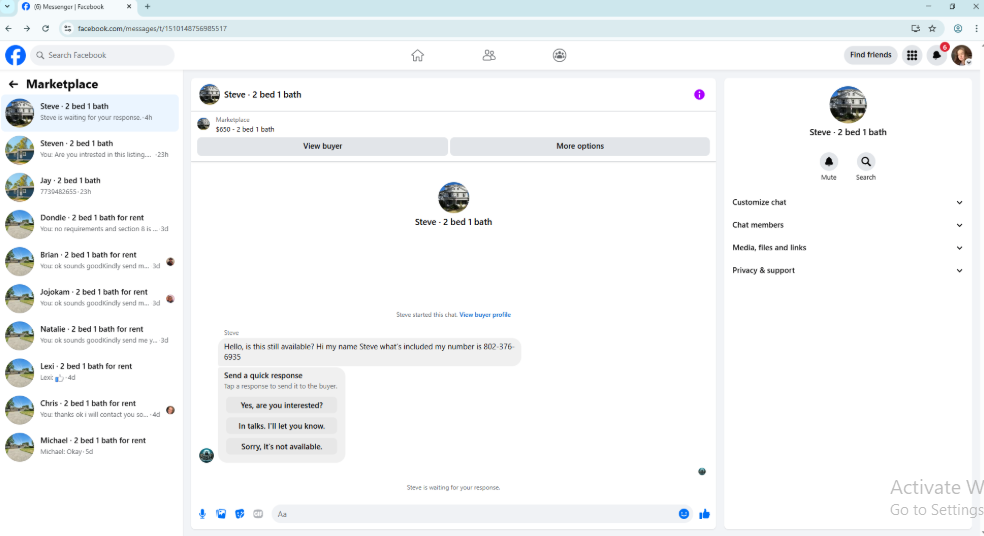Click the large listing photo in right panel
Screen dimensions: 984x536
pyautogui.click(x=848, y=104)
